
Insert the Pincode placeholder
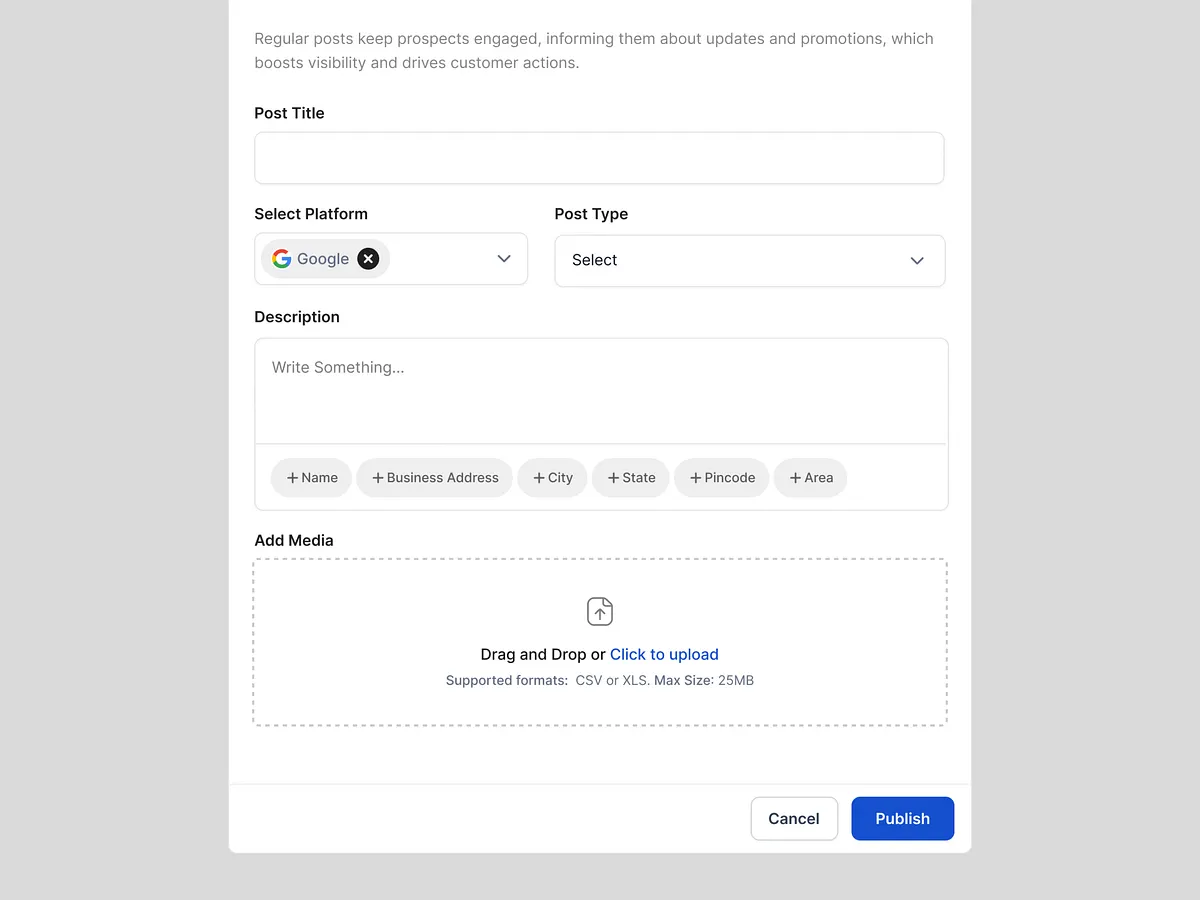tap(721, 478)
